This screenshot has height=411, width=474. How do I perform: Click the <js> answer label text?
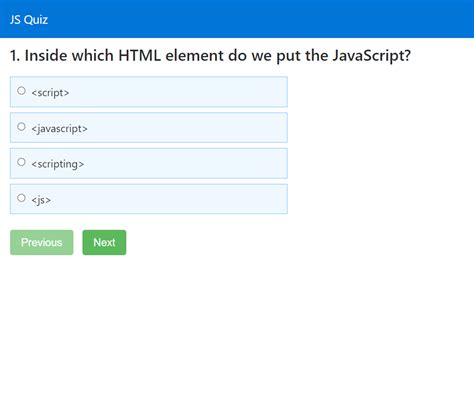coord(41,200)
